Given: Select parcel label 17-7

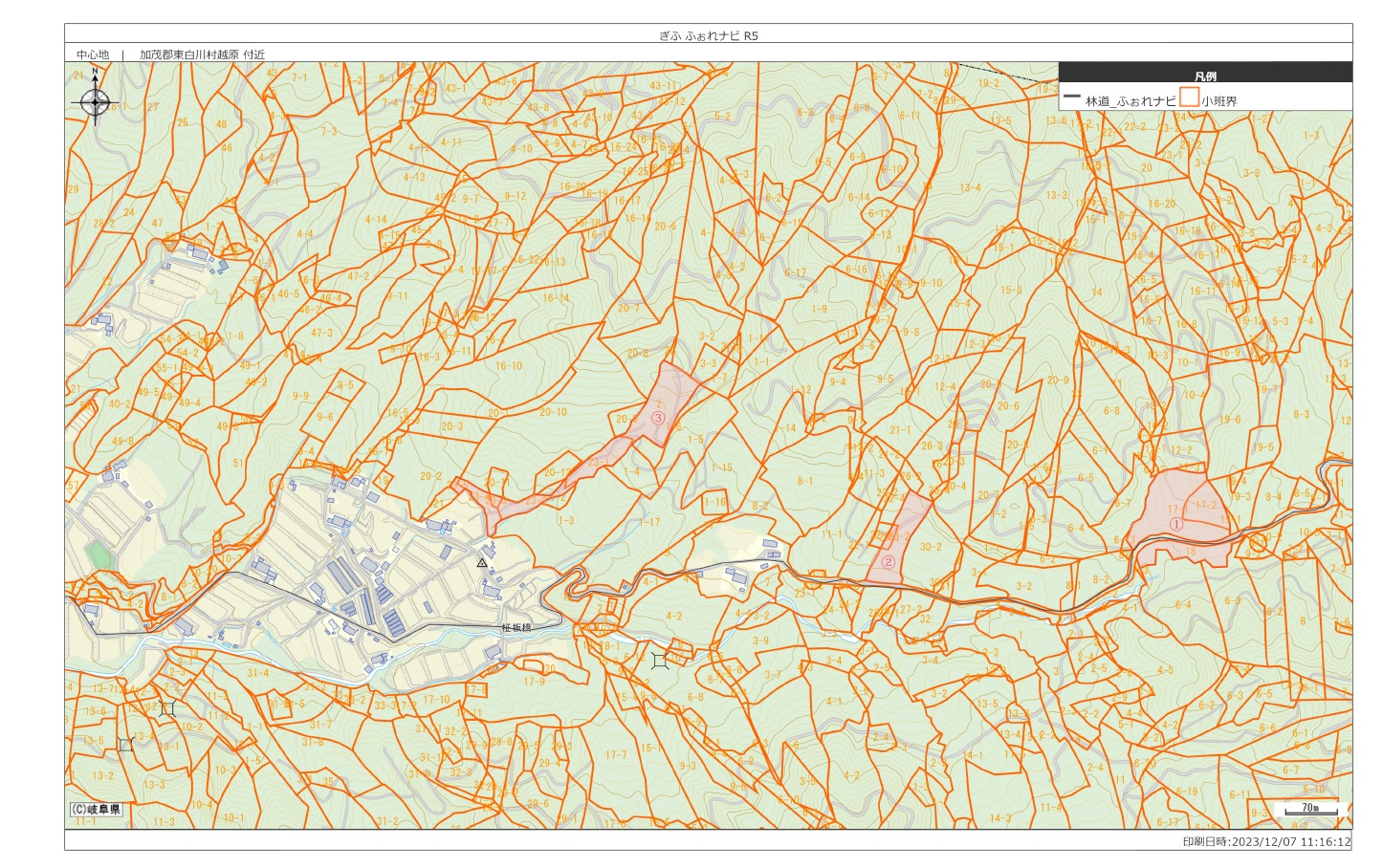Looking at the screenshot, I should 616,754.
